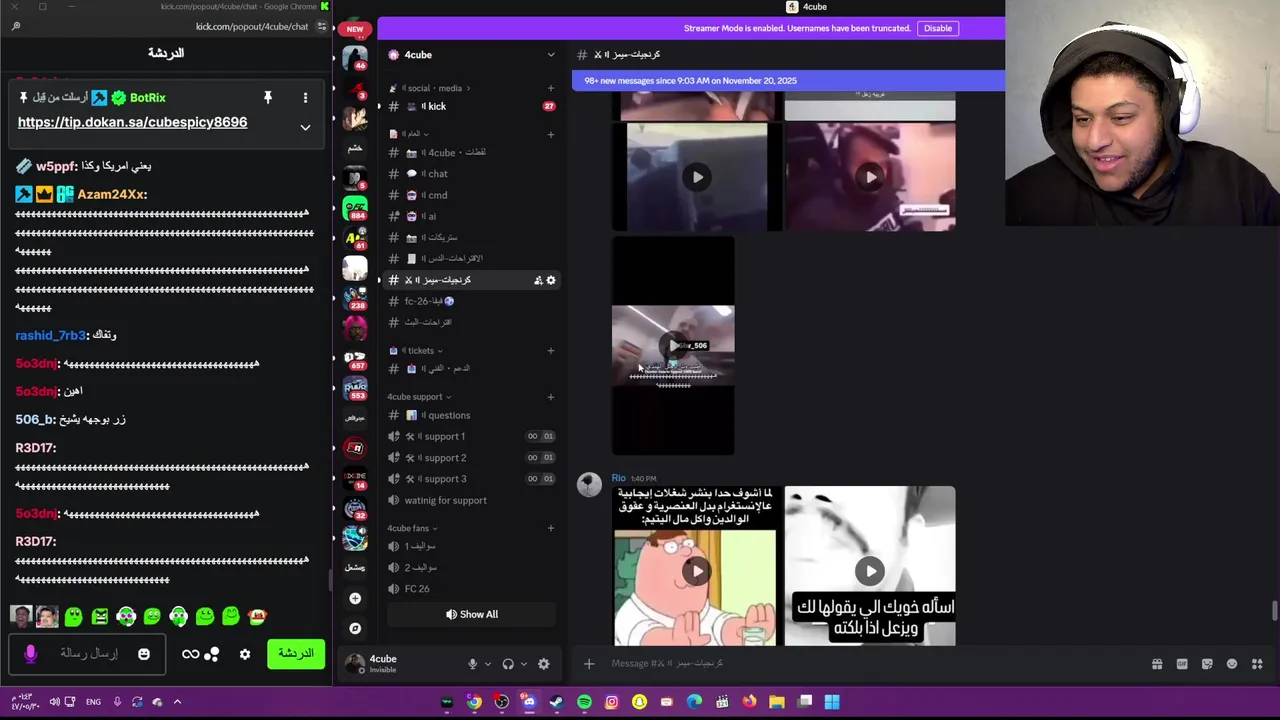Toggle Discord headphone deafen

pos(508,663)
